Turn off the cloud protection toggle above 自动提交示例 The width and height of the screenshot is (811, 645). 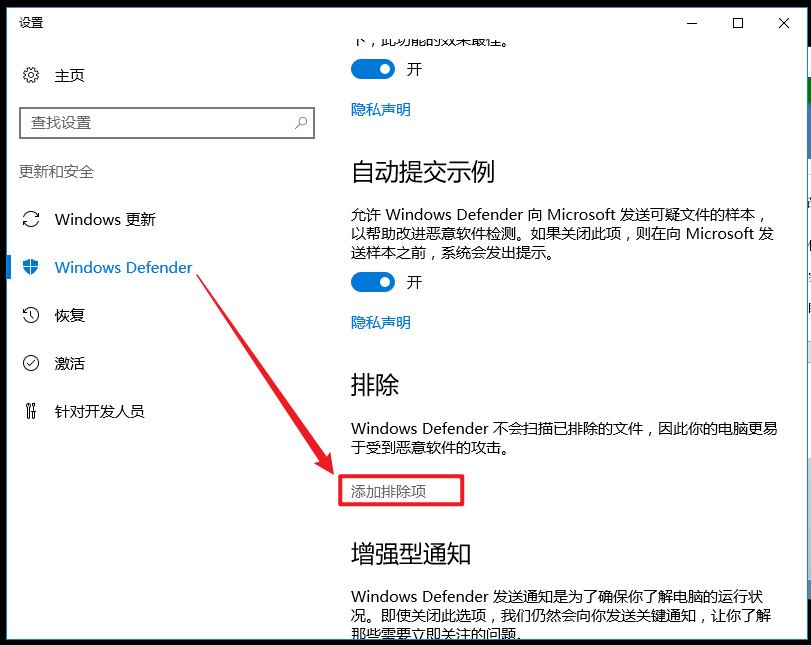[373, 69]
